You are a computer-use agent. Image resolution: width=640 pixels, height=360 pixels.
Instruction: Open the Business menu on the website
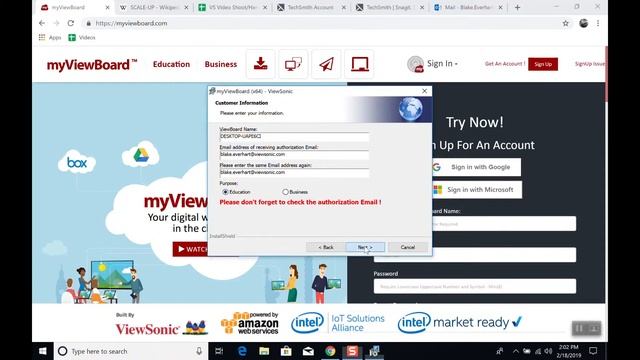(221, 64)
